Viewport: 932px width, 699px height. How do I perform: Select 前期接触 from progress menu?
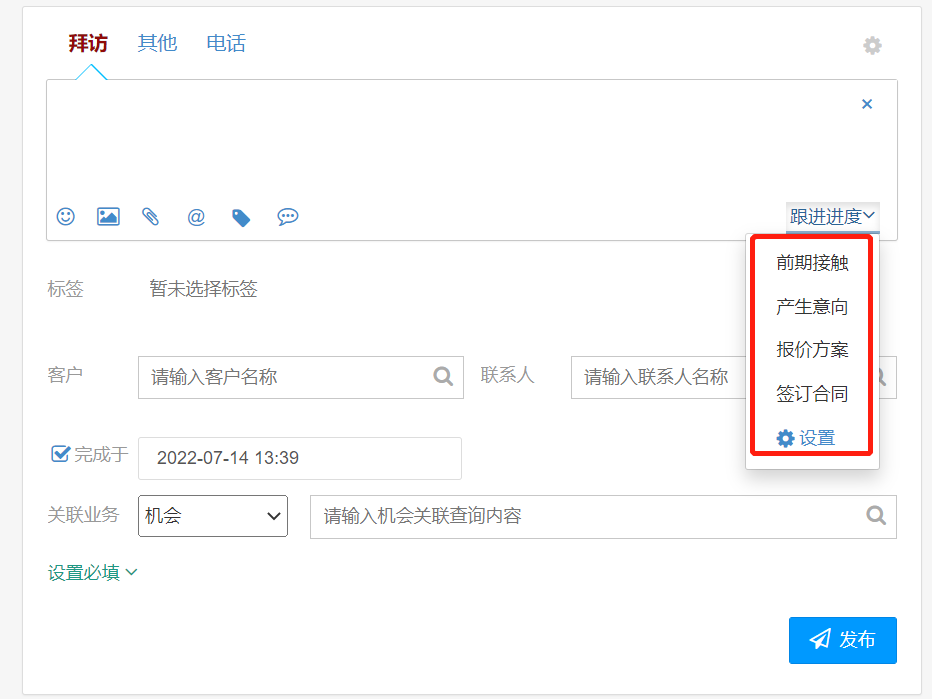(x=812, y=262)
